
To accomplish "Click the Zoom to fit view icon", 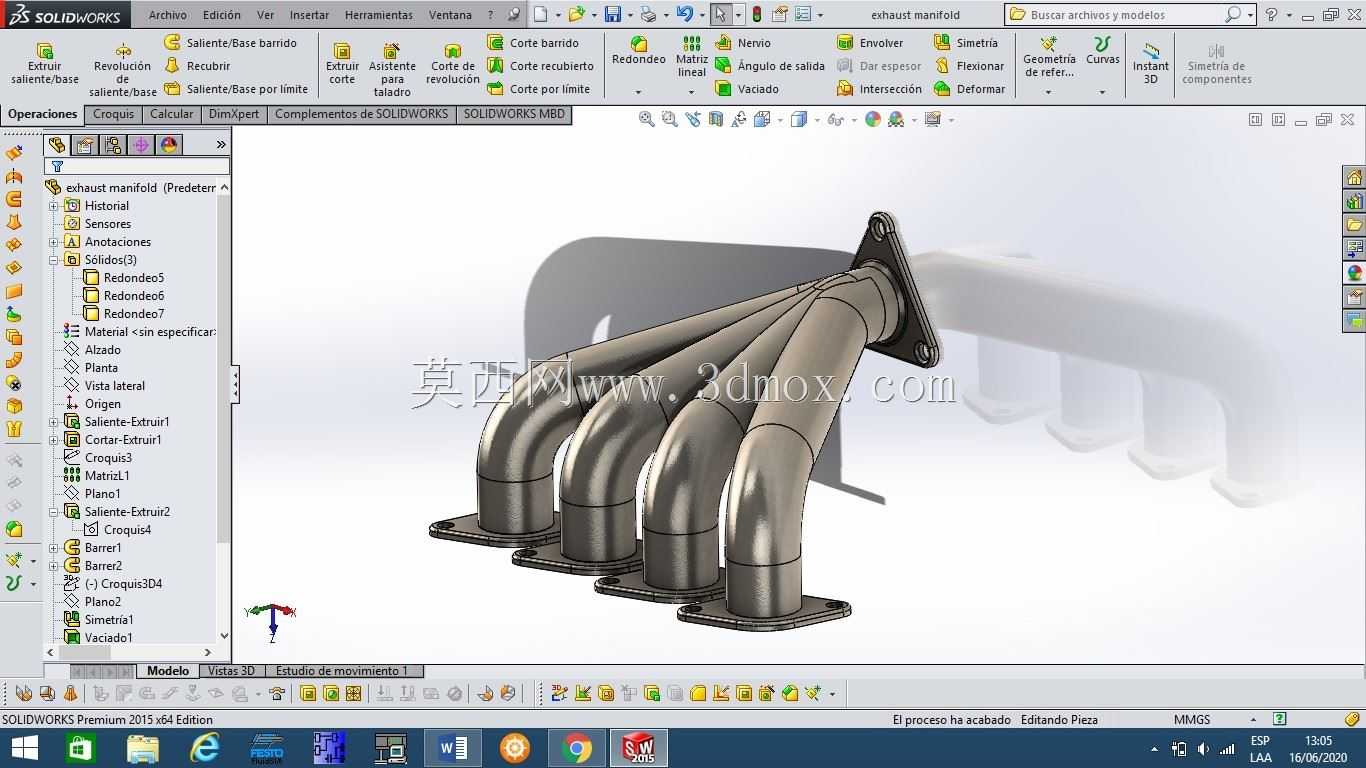I will tap(646, 120).
